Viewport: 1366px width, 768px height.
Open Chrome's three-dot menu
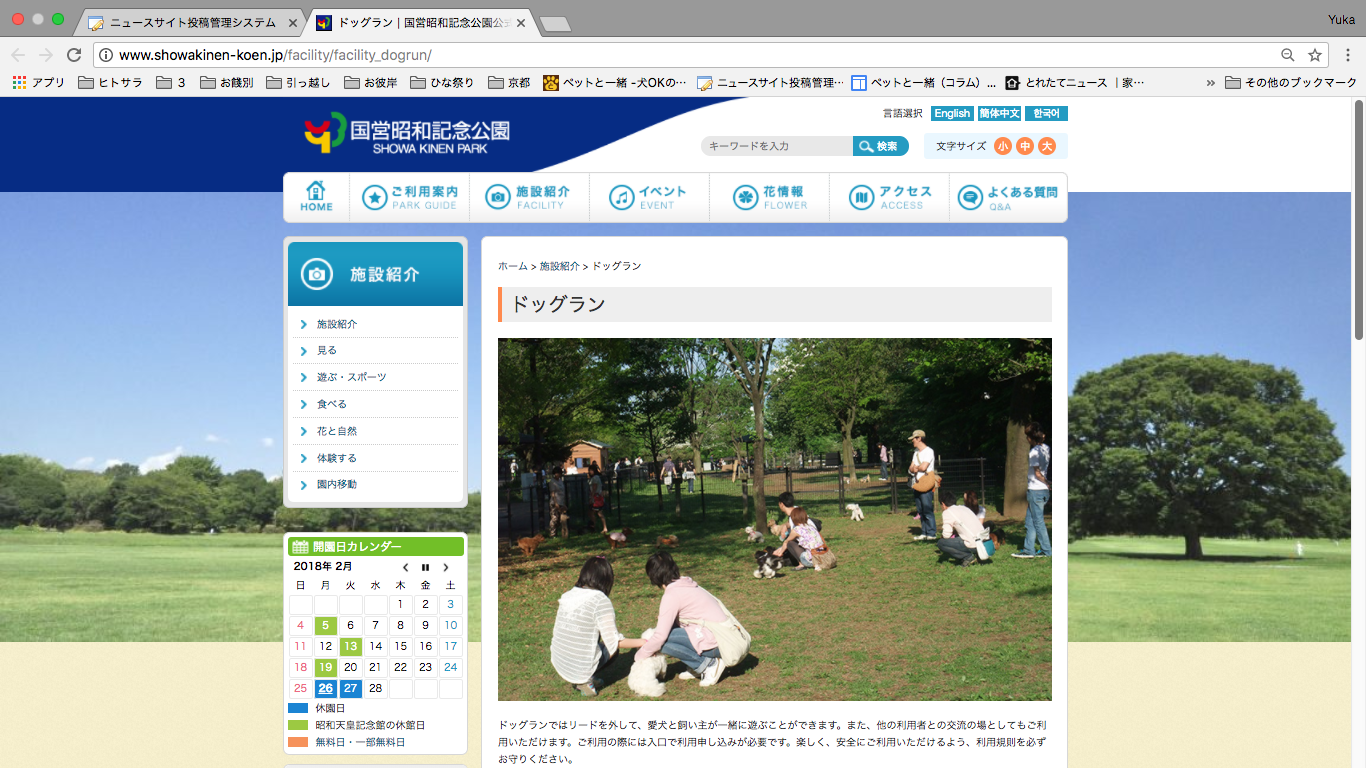[1347, 55]
